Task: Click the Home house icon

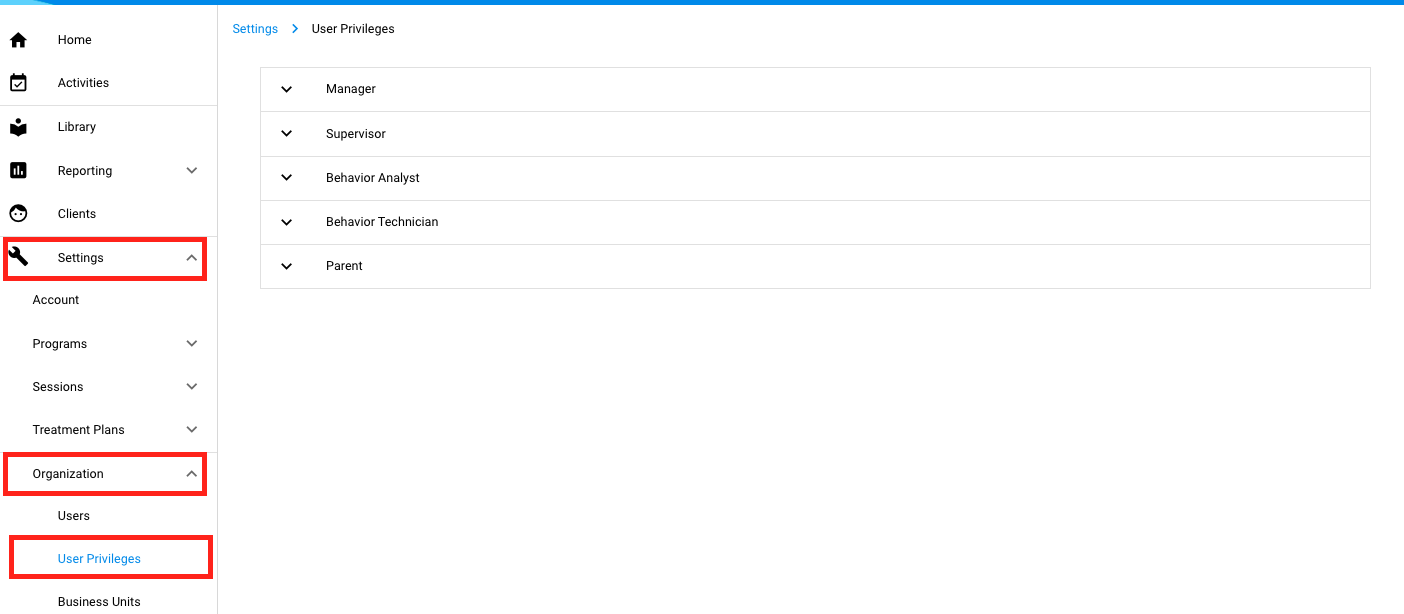Action: [x=18, y=40]
